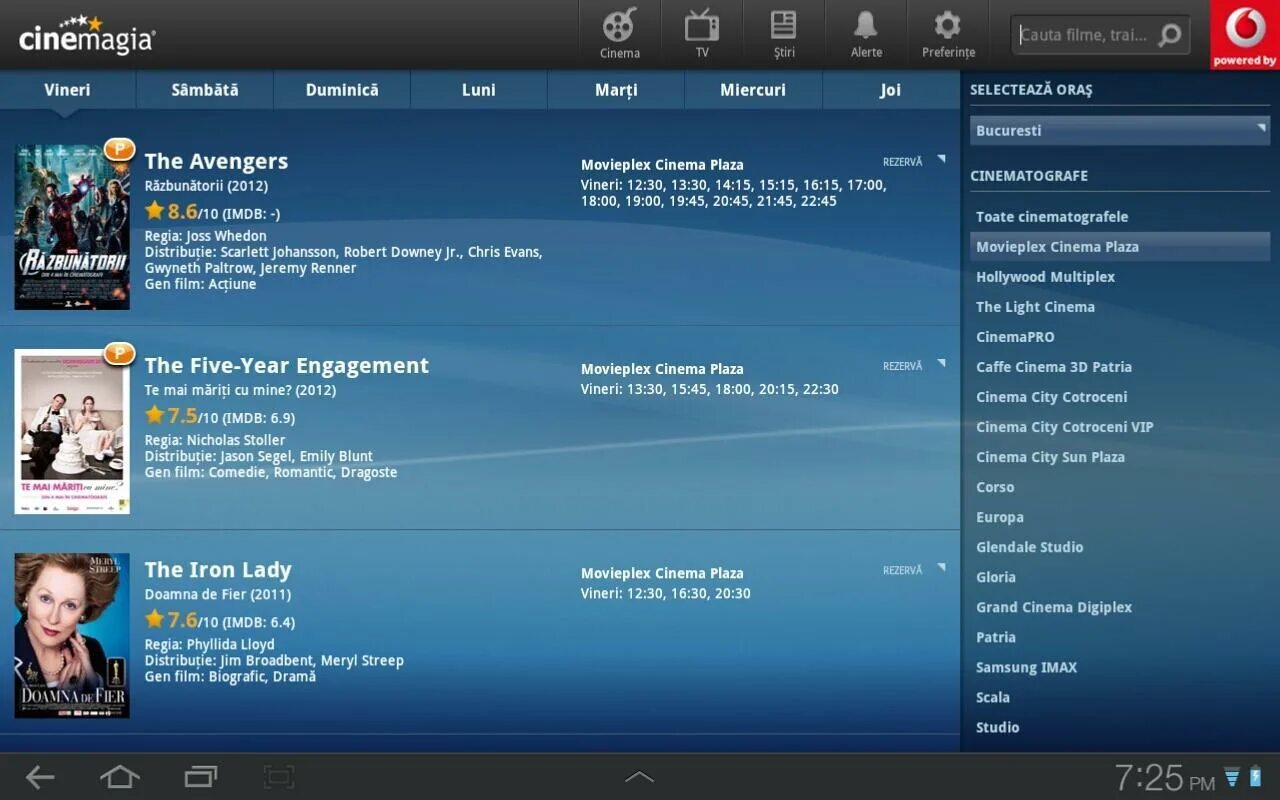
Task: Tap the Wi-Fi signal status icon
Action: coord(1232,777)
